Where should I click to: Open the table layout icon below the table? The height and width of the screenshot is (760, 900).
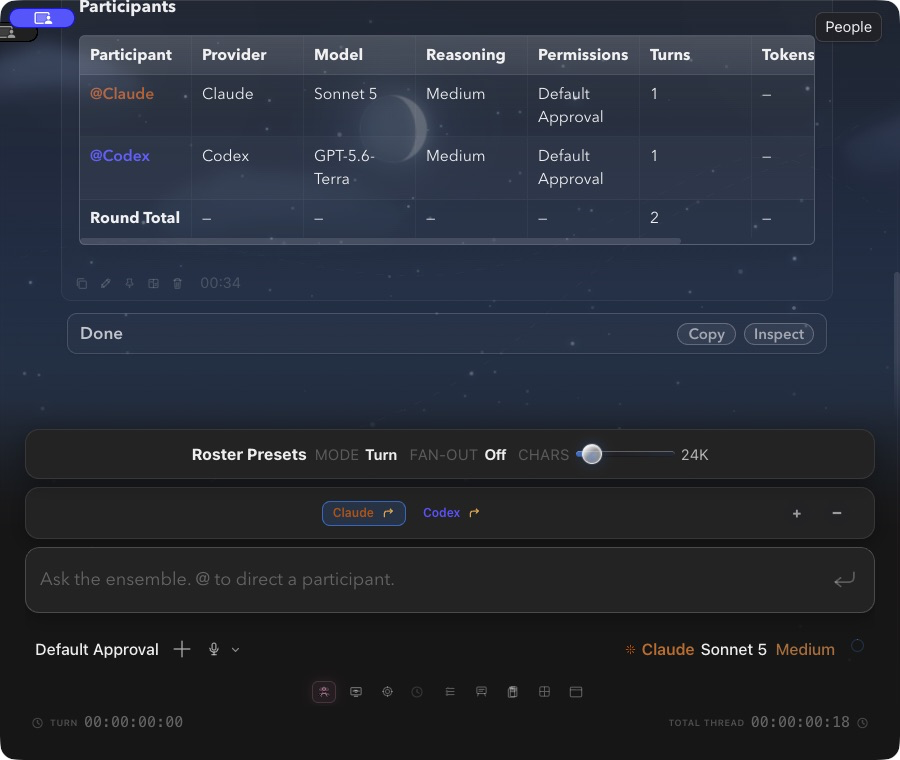click(153, 283)
